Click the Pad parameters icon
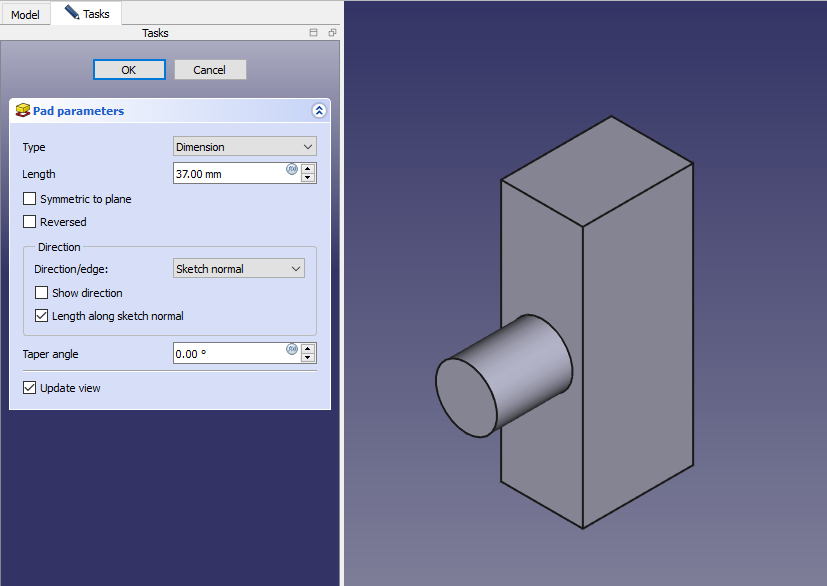Screen dimensions: 827x586 point(23,111)
